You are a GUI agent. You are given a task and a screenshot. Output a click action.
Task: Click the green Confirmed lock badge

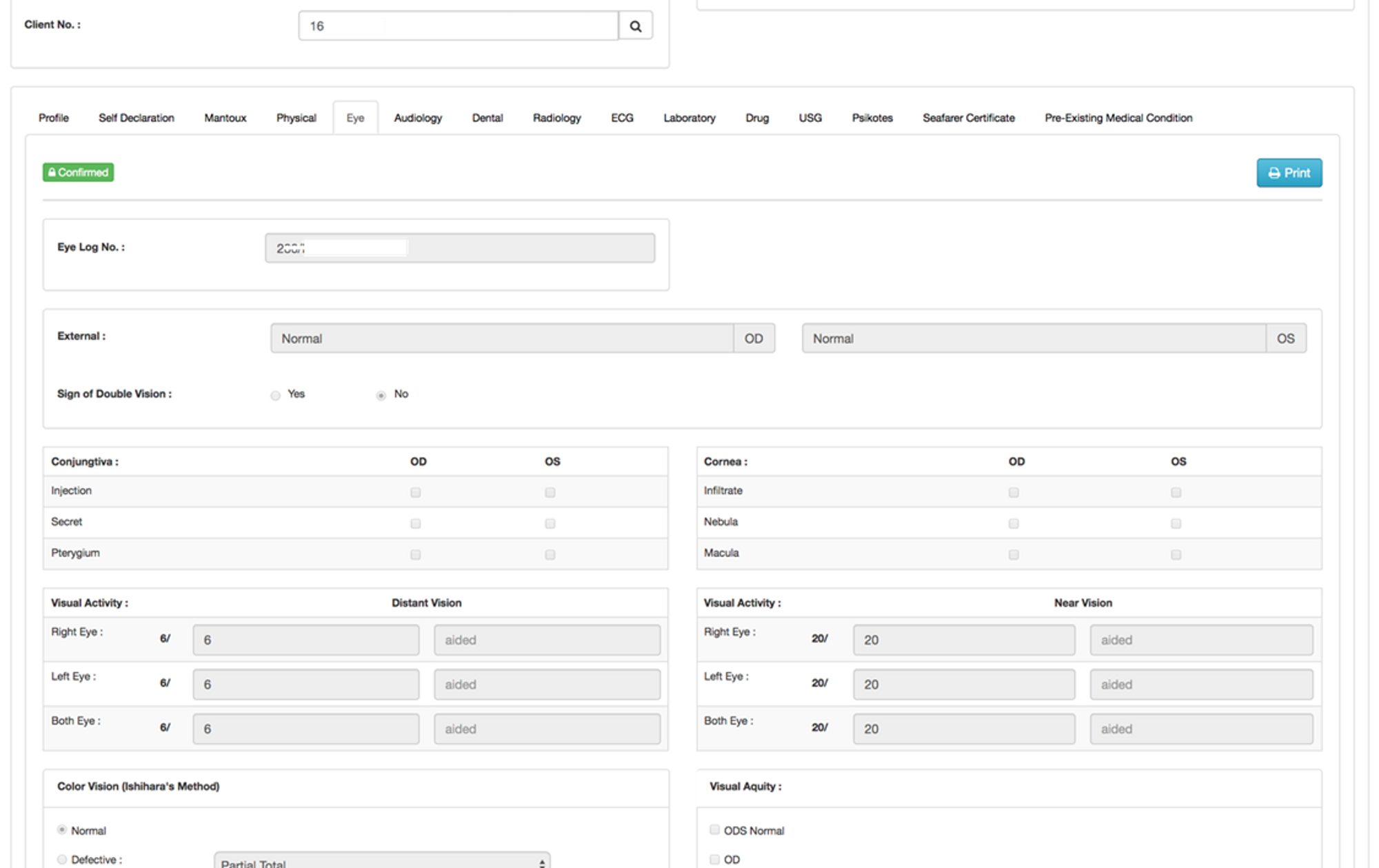(x=79, y=172)
